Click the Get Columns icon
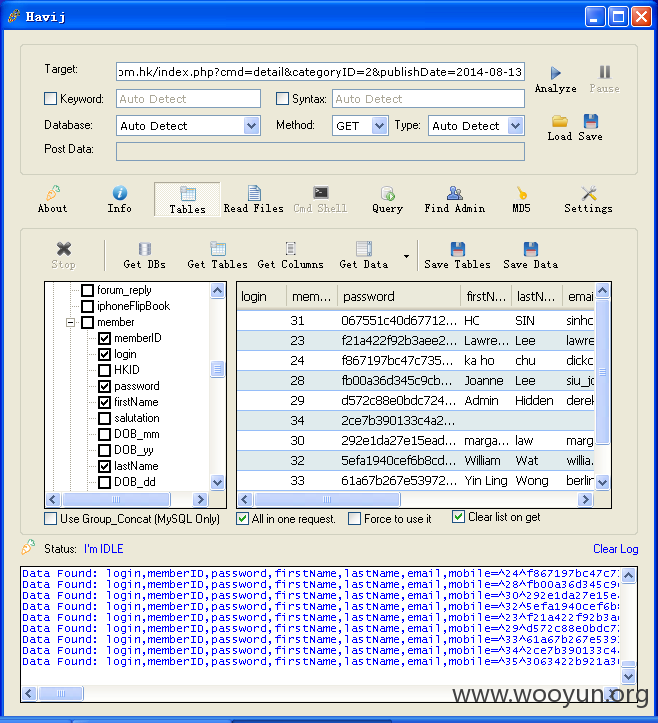This screenshot has width=658, height=723. point(290,249)
